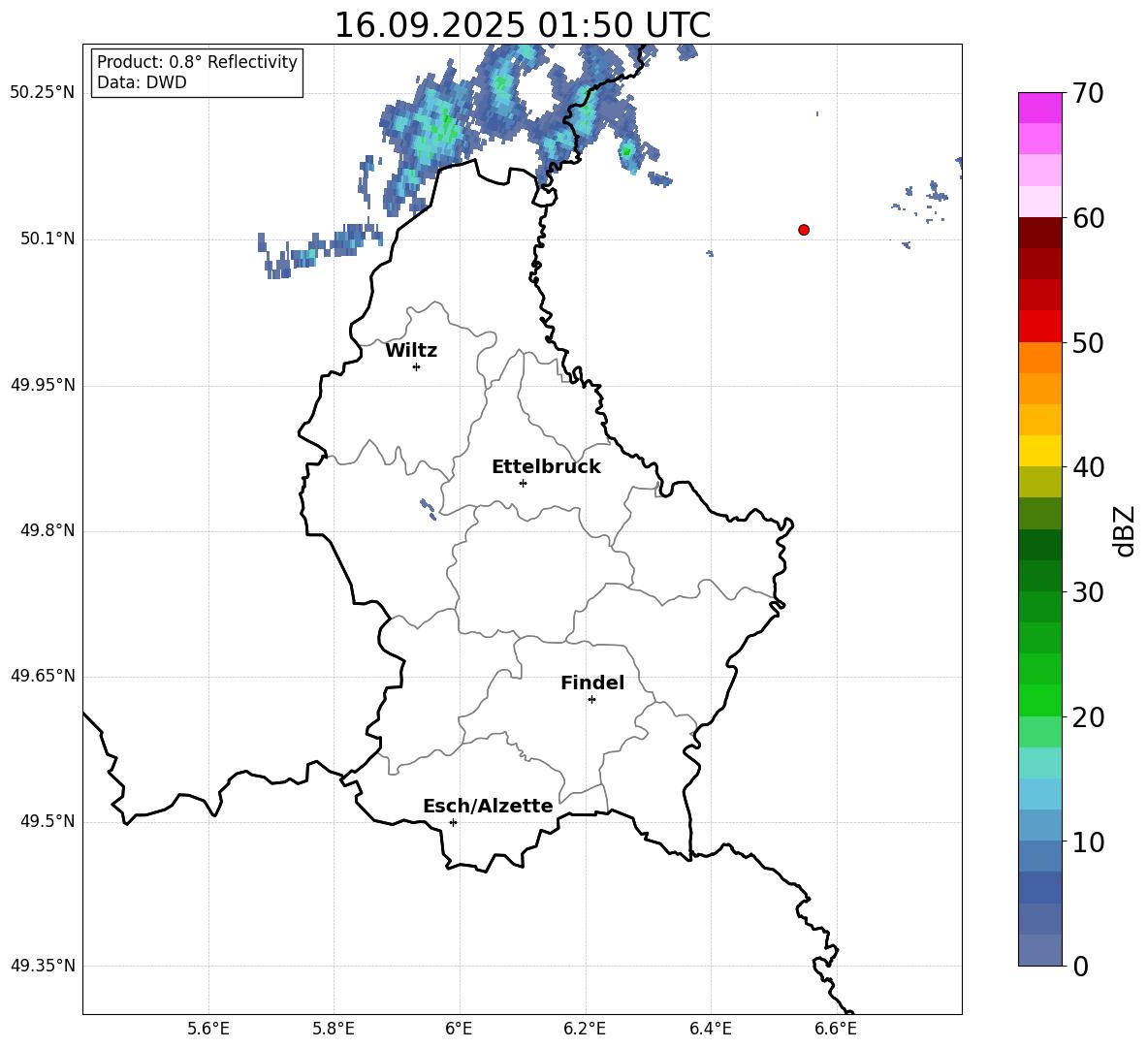This screenshot has height=1048, width=1148.
Task: Click the yellow colorbar segment near 40
Action: [x=1040, y=451]
